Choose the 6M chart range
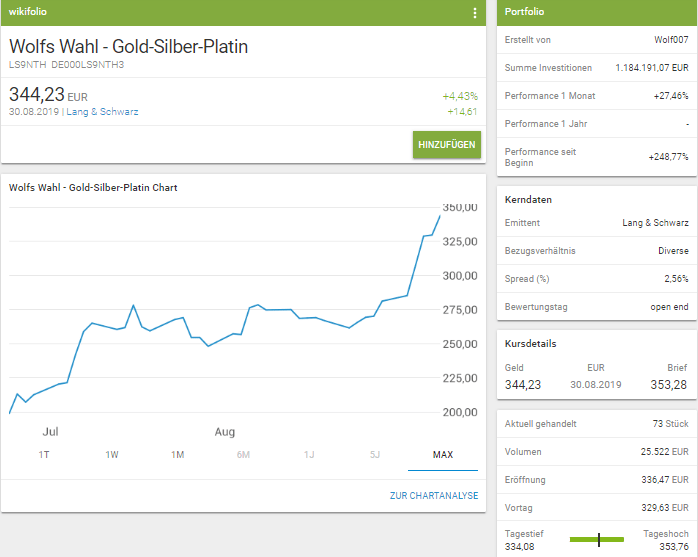This screenshot has height=557, width=698. click(x=243, y=455)
